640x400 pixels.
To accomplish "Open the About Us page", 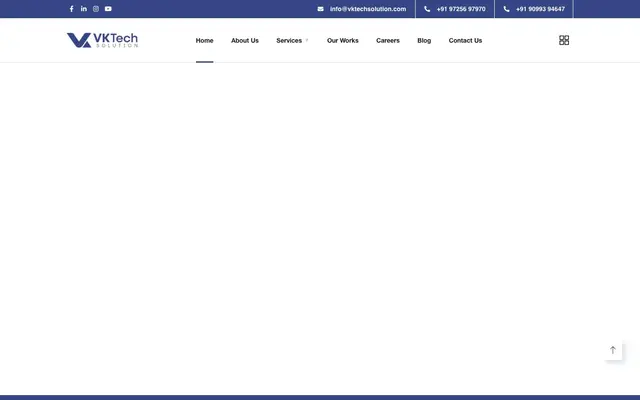I will [245, 40].
